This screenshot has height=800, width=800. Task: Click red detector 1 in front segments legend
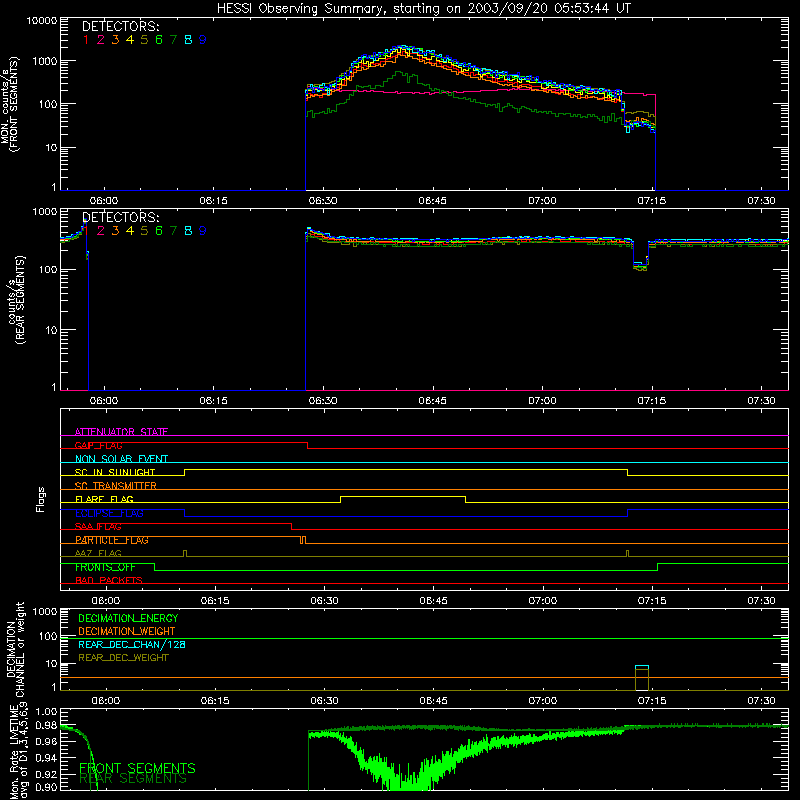click(86, 40)
